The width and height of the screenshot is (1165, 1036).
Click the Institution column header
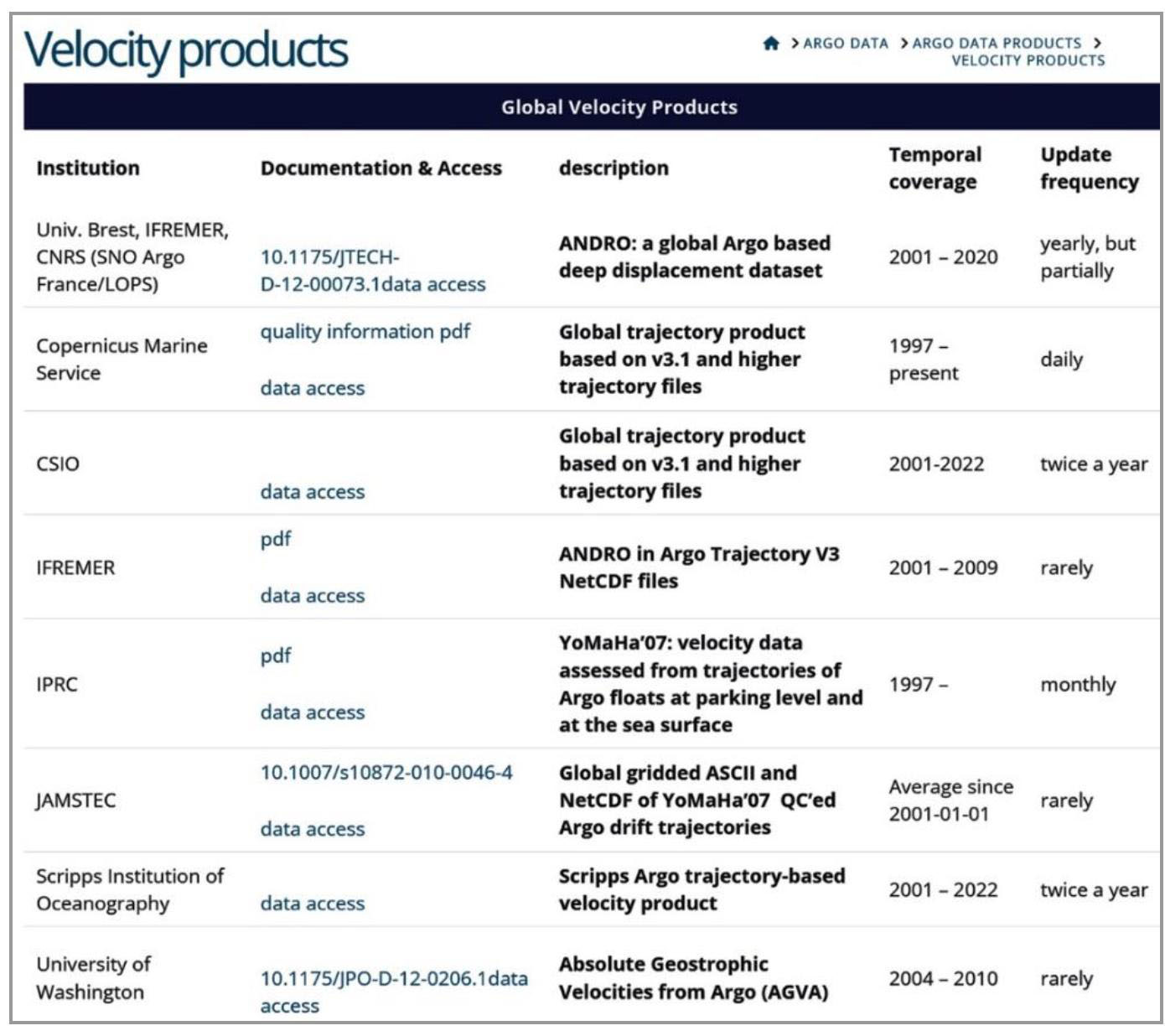[88, 168]
